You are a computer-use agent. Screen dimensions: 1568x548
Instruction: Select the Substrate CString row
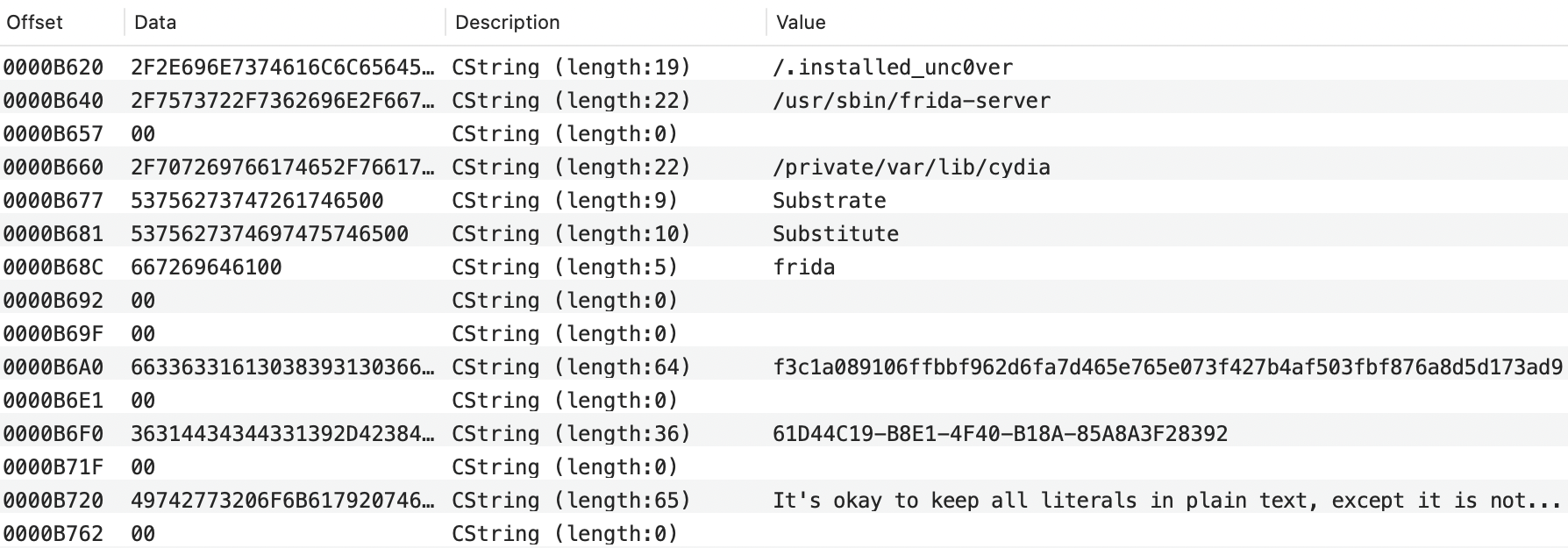pos(830,200)
